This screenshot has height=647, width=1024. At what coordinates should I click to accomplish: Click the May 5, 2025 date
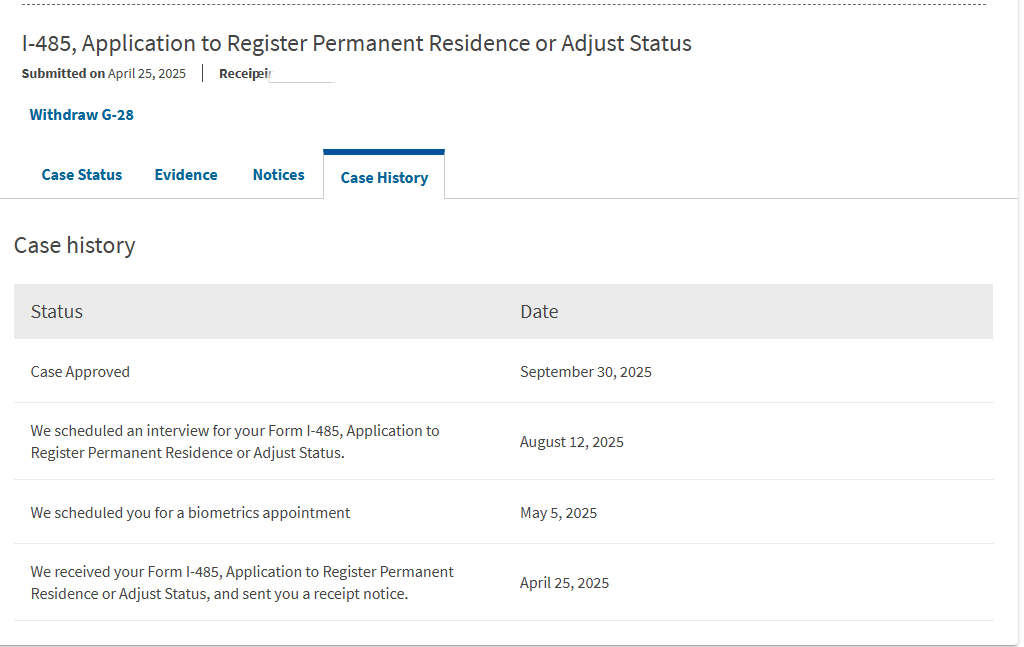[x=558, y=513]
